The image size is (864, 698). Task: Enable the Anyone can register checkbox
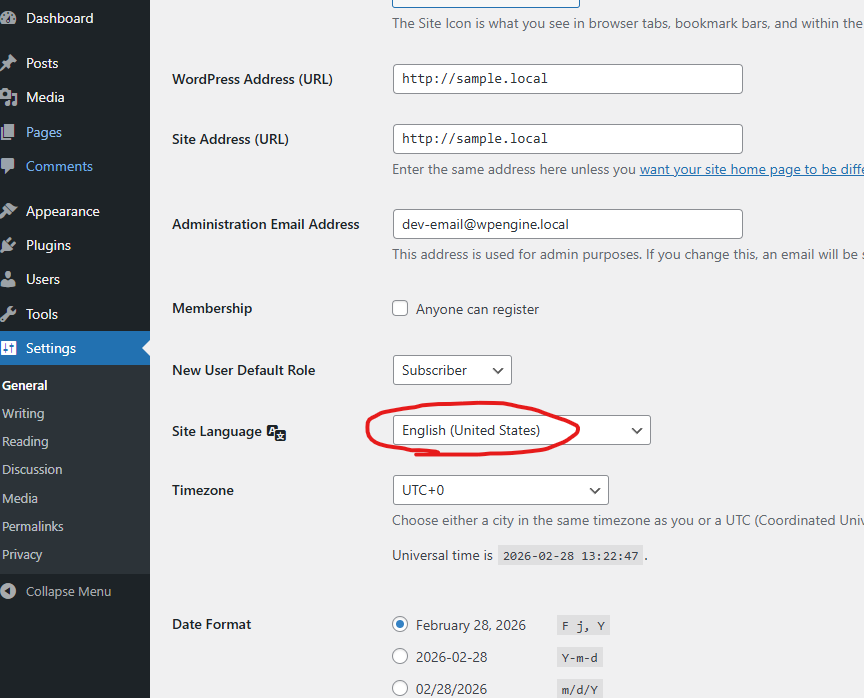400,309
